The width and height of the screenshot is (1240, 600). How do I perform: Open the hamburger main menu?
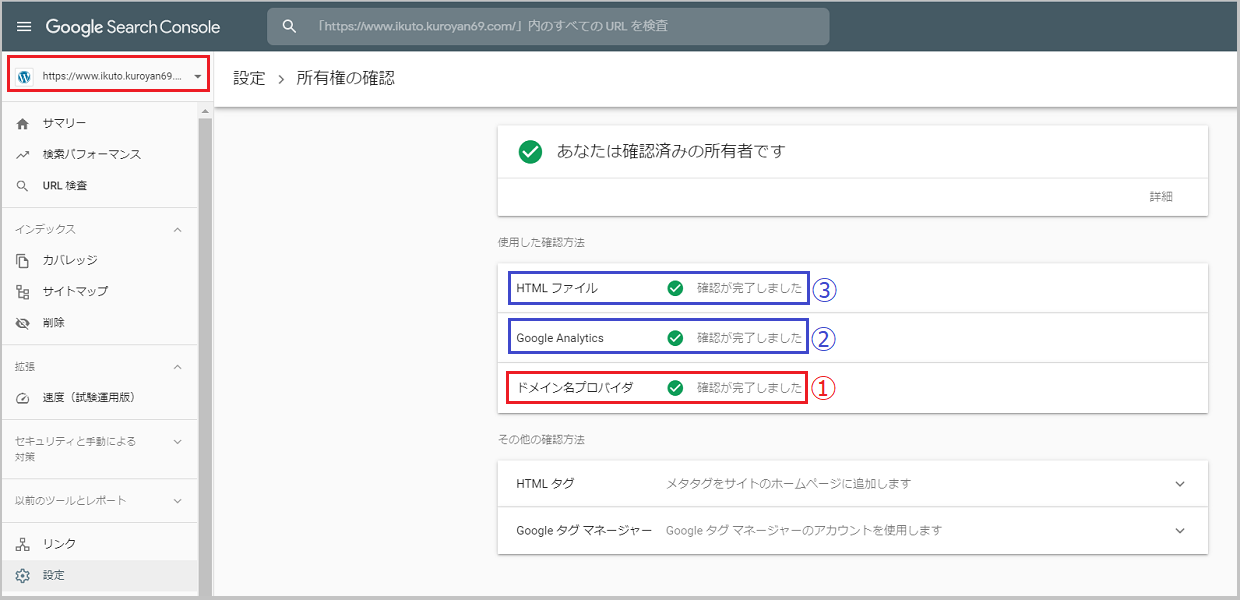tap(24, 27)
